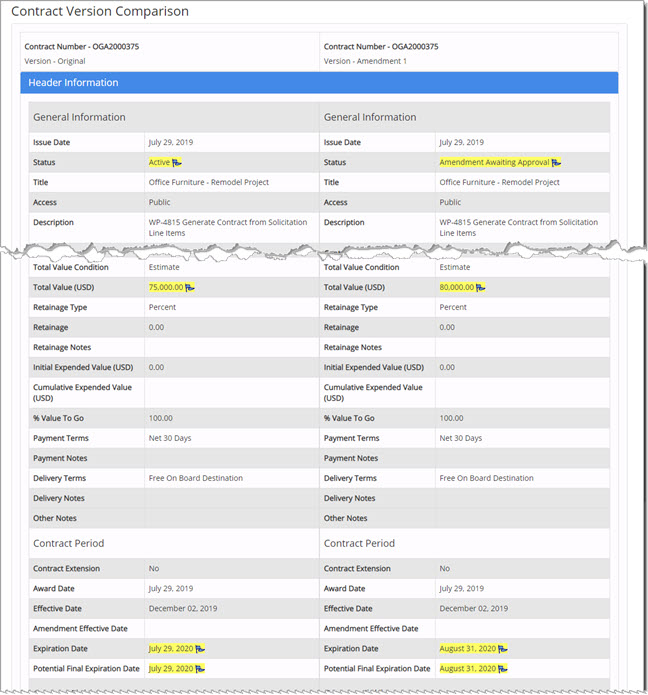Select the Header Information section bar

click(x=319, y=83)
